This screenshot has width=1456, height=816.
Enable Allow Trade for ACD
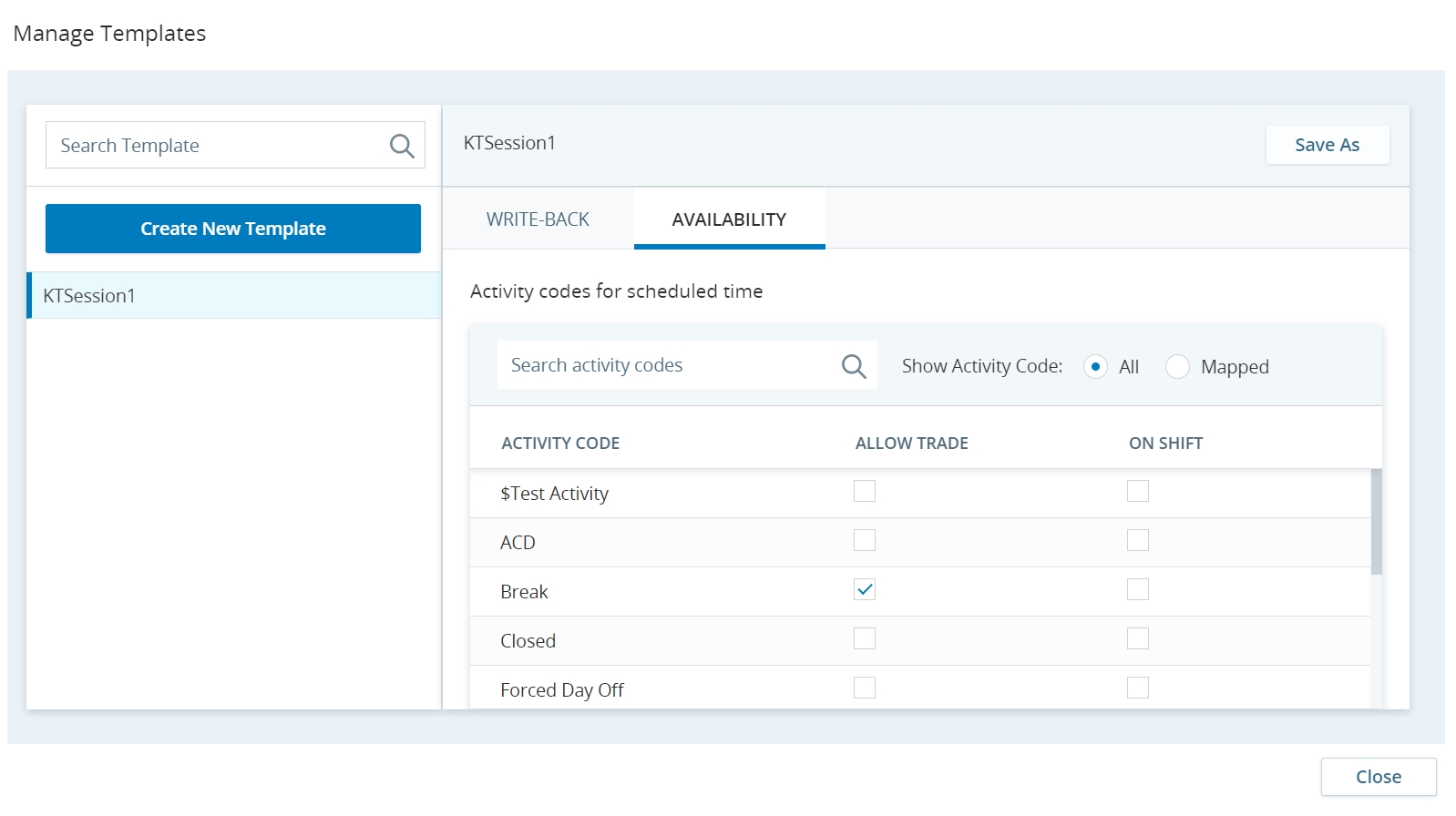click(x=865, y=541)
